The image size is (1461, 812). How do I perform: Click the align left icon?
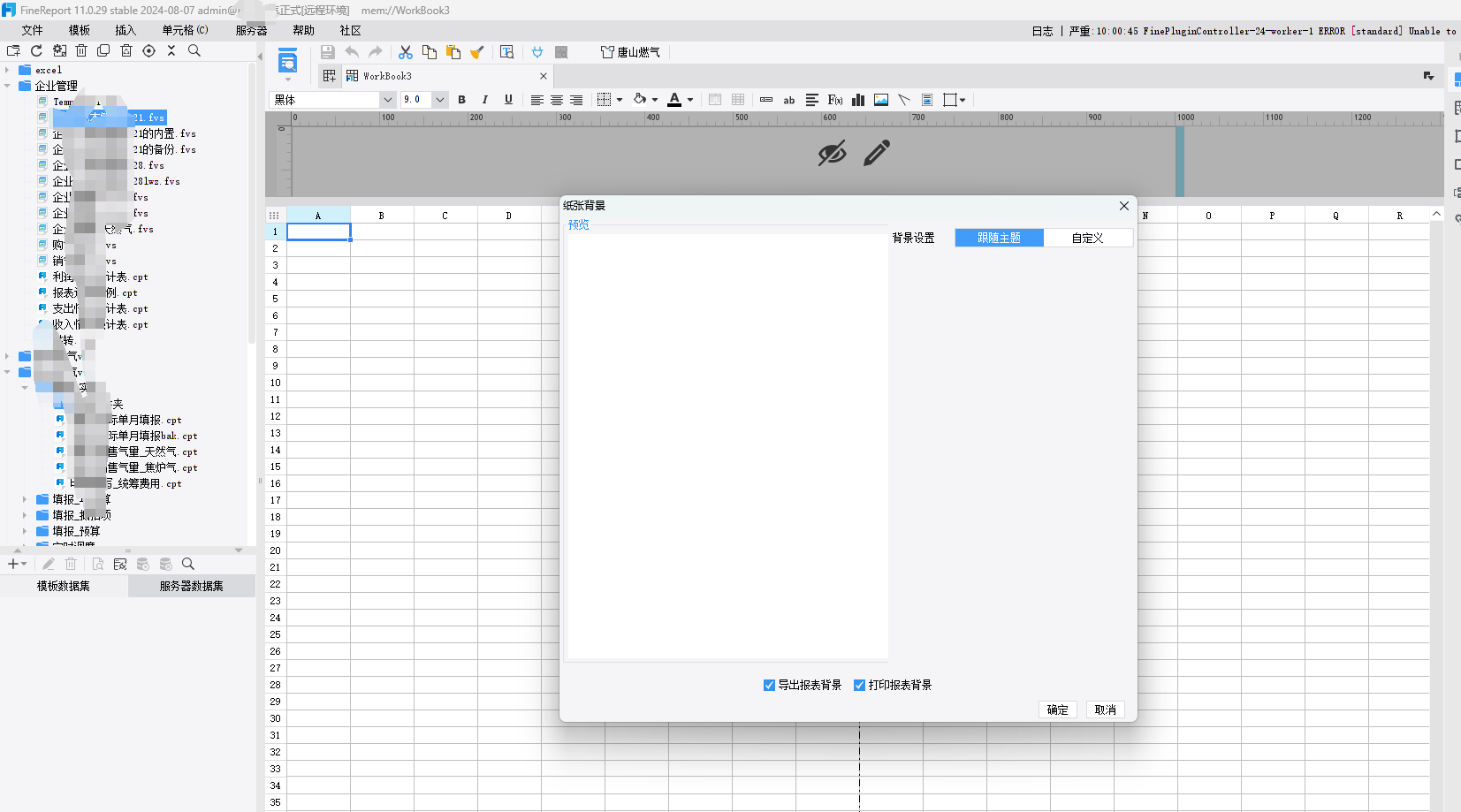536,100
